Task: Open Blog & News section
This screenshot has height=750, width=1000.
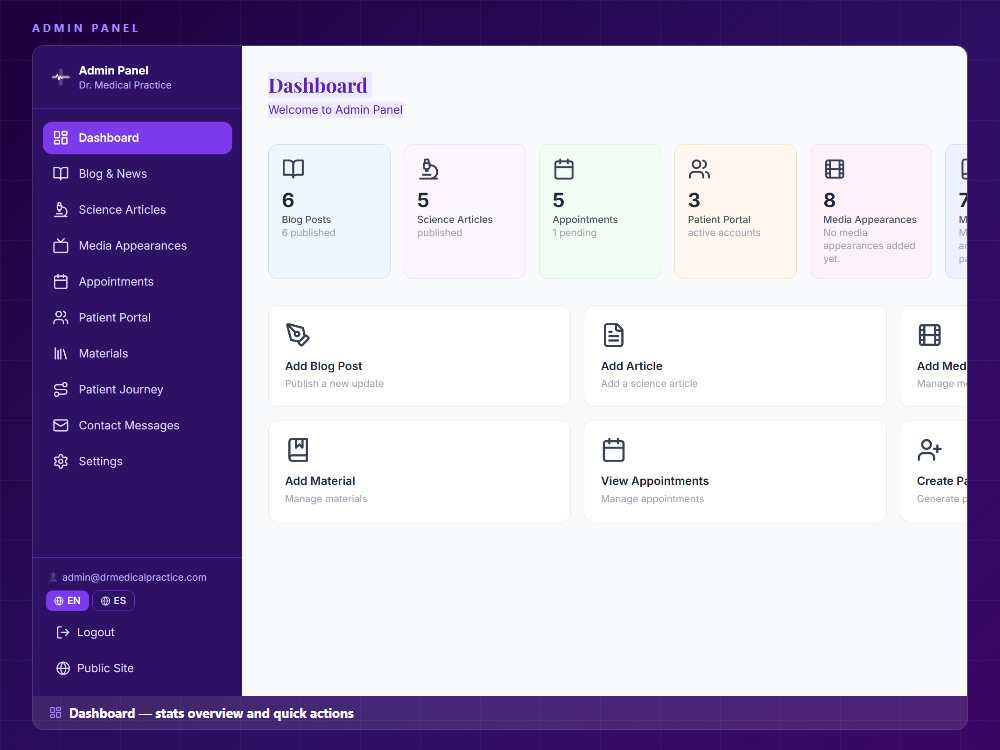Action: [x=137, y=173]
